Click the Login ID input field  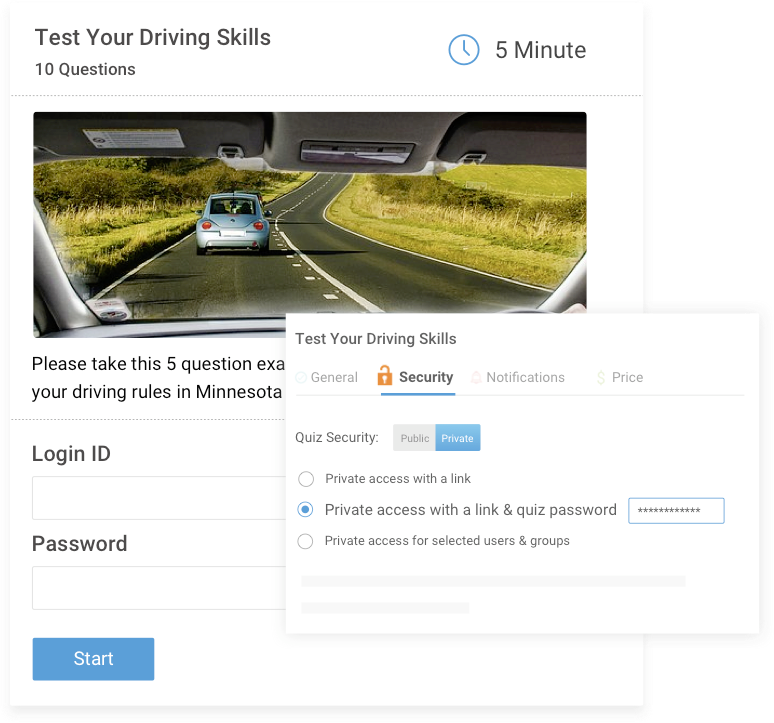159,498
